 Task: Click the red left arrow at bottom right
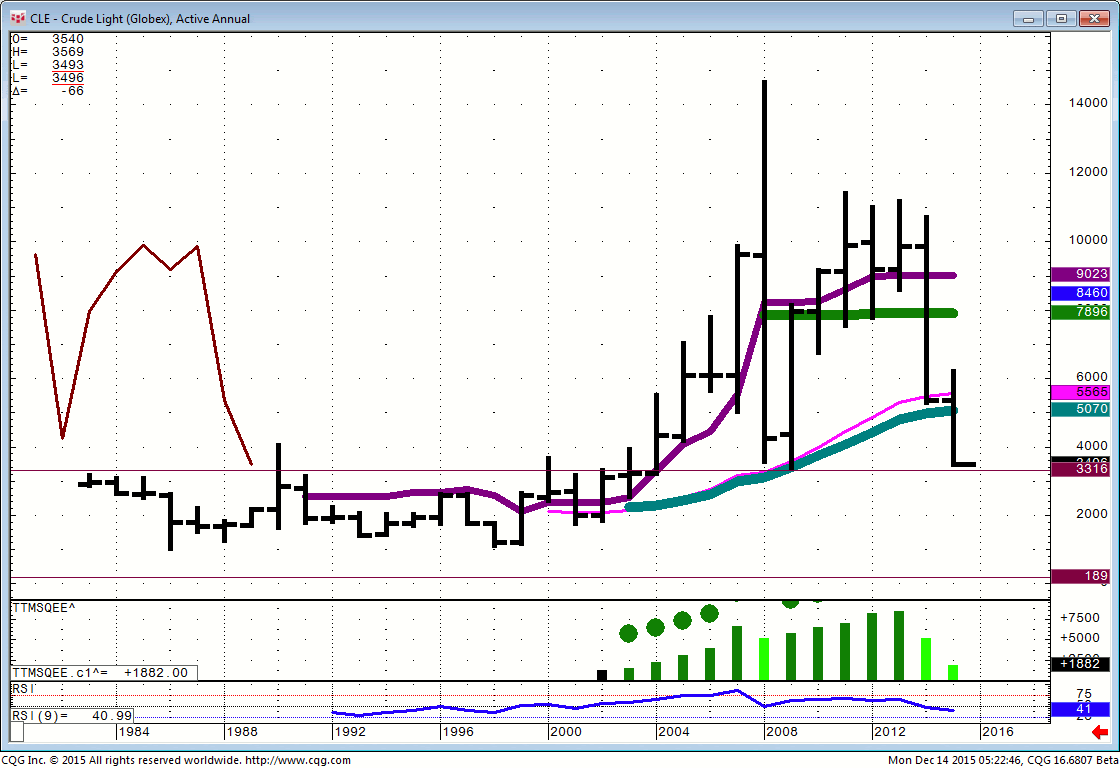(1100, 732)
